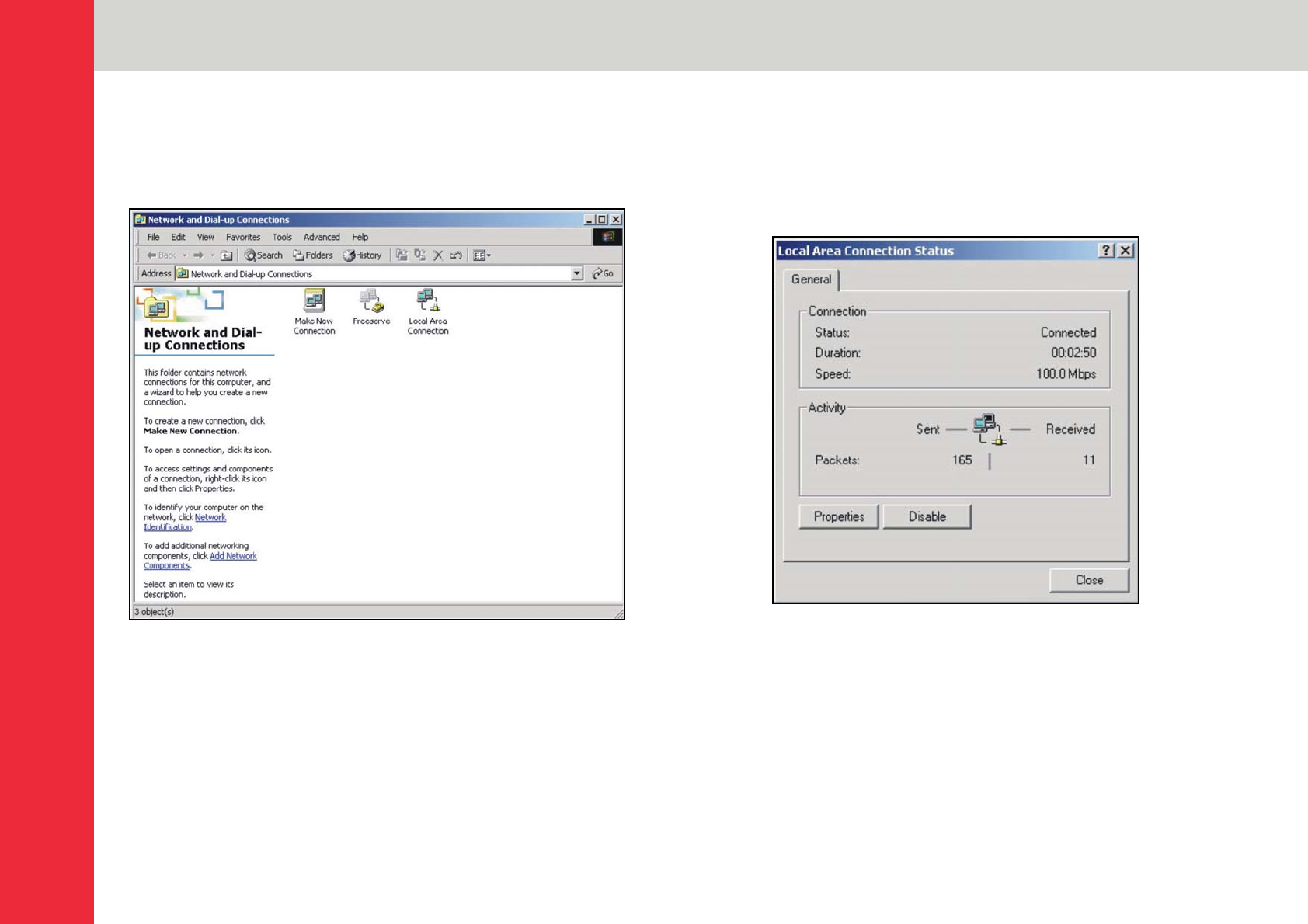Viewport: 1308px width, 924px height.
Task: Click the Windows logo throbber icon
Action: pos(607,237)
